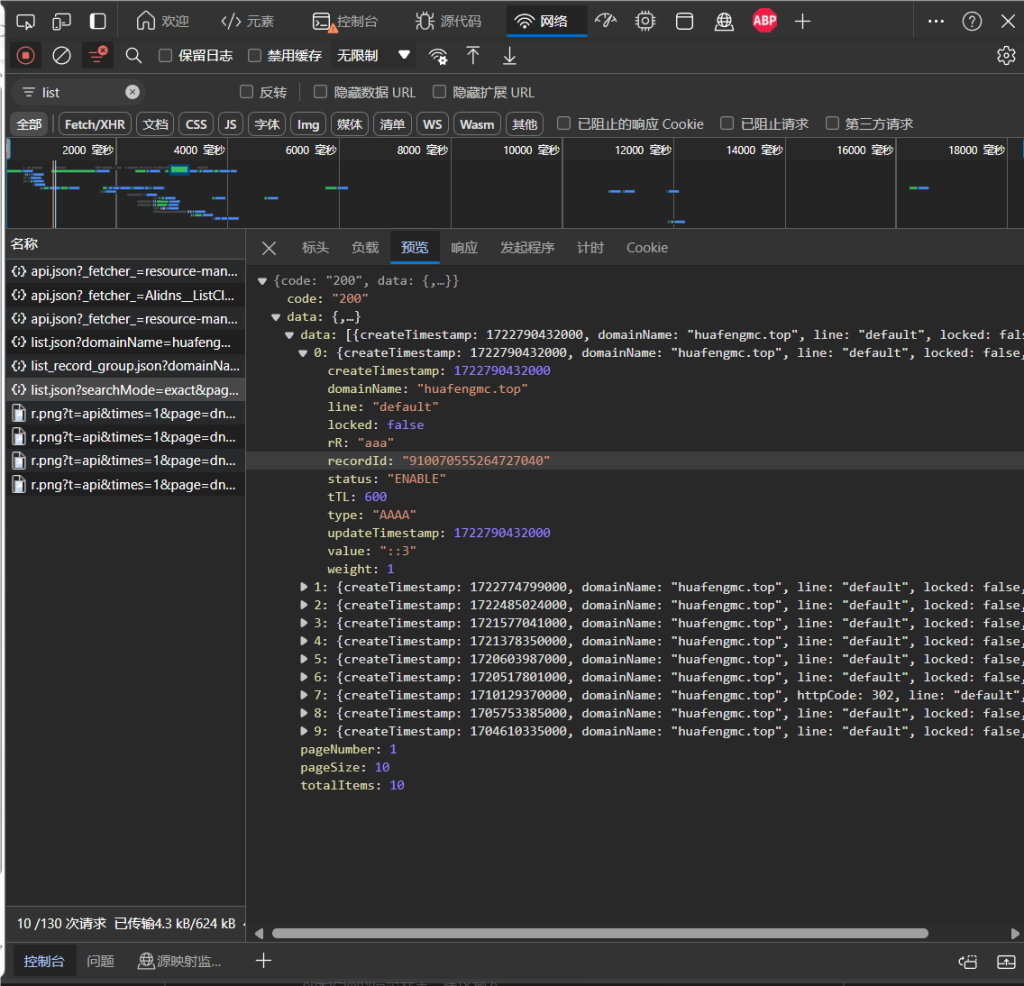Click the record network log button
The height and width of the screenshot is (986, 1024).
[26, 56]
